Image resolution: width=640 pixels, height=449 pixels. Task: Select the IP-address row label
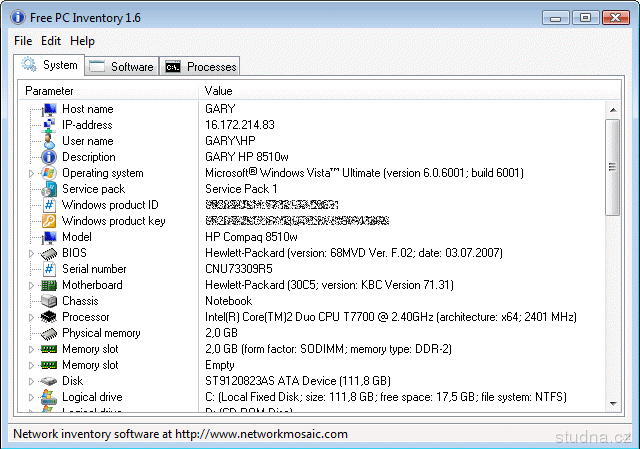click(87, 125)
